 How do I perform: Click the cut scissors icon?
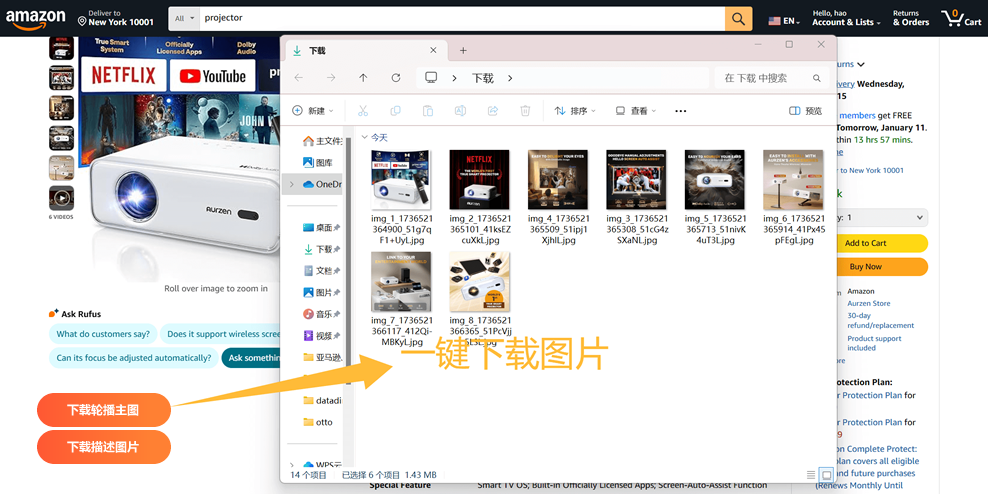click(363, 111)
